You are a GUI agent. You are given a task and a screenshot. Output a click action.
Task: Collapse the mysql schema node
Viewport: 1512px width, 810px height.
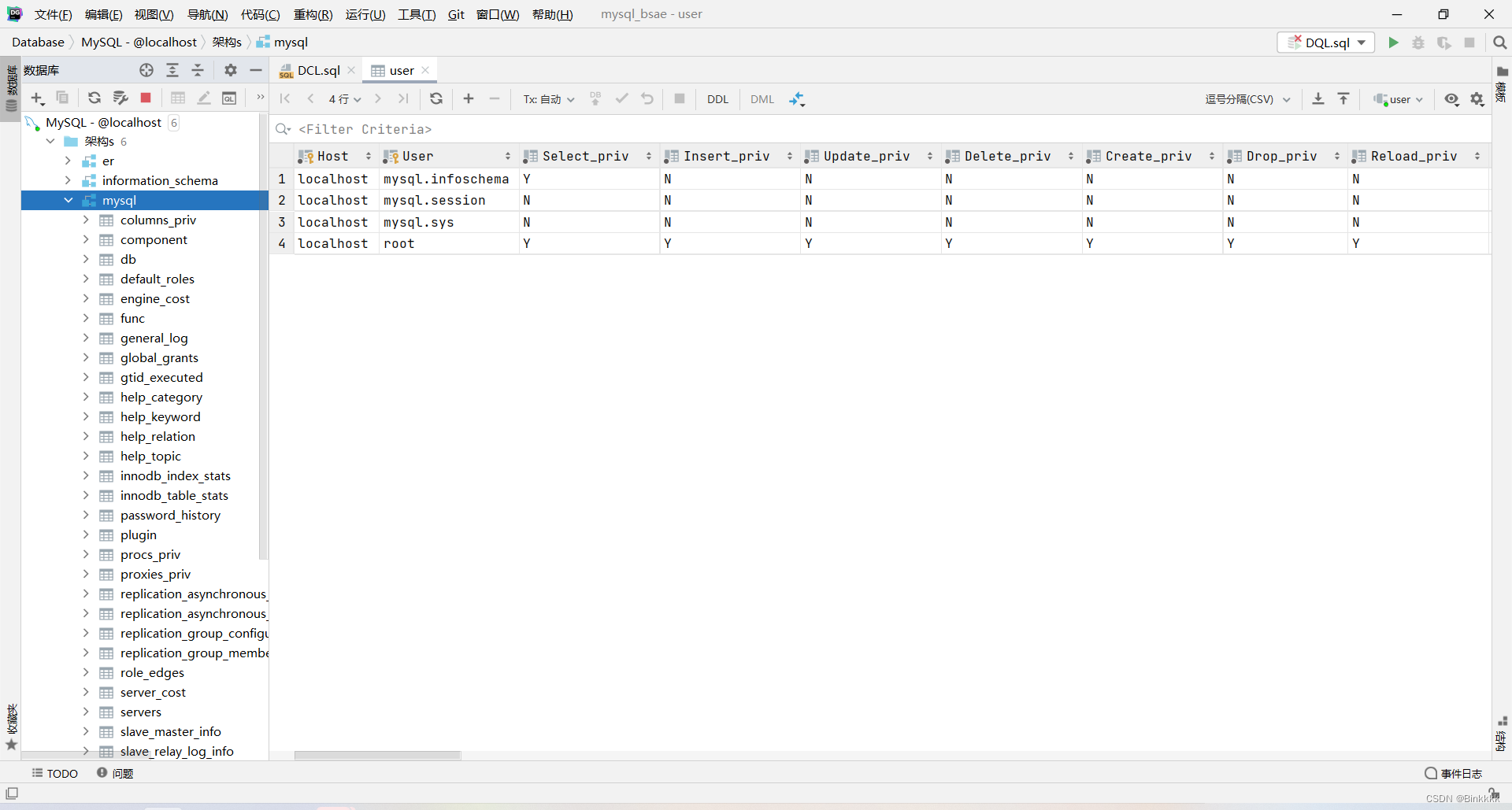point(69,200)
